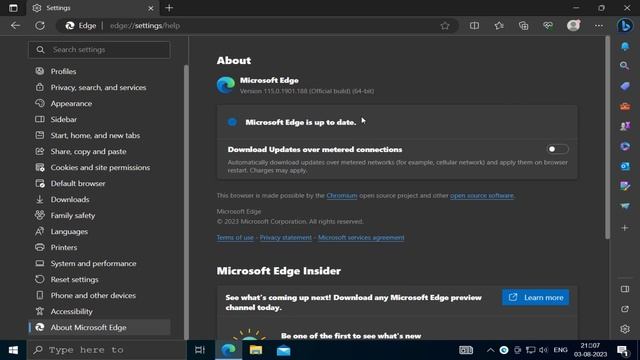Open the Tools briefcase icon in sidebar
640x360 pixels.
pyautogui.click(x=624, y=106)
